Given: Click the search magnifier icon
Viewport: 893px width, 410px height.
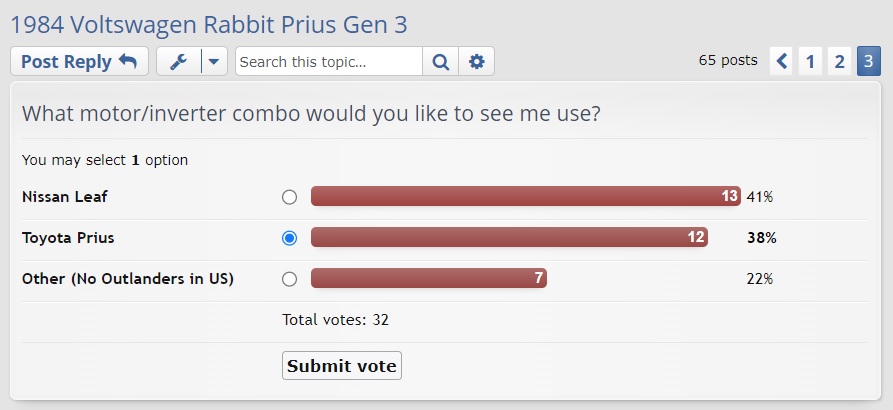Looking at the screenshot, I should [440, 62].
